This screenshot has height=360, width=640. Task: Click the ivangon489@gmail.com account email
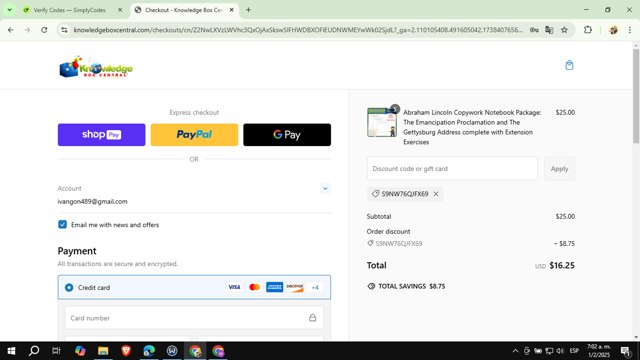pyautogui.click(x=93, y=202)
